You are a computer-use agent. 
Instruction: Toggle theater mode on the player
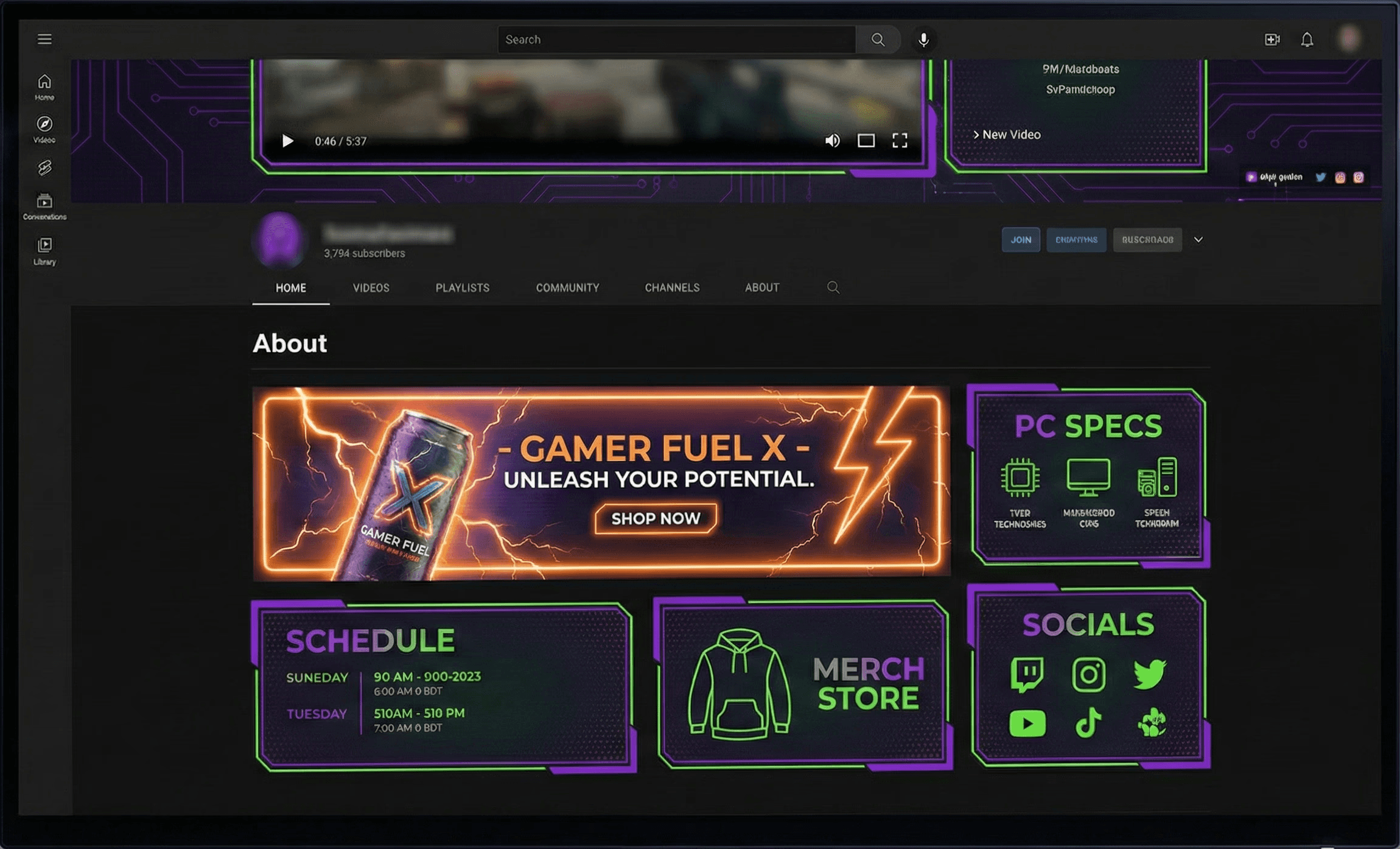pos(866,141)
